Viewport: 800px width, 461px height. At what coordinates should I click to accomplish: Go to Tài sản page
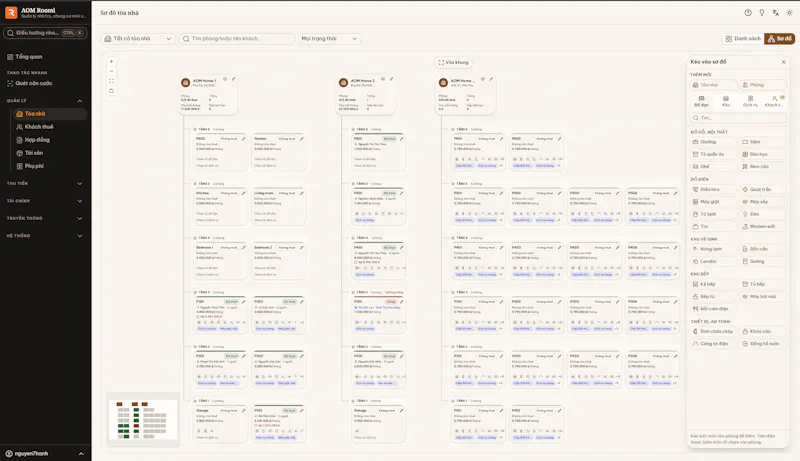(49, 153)
